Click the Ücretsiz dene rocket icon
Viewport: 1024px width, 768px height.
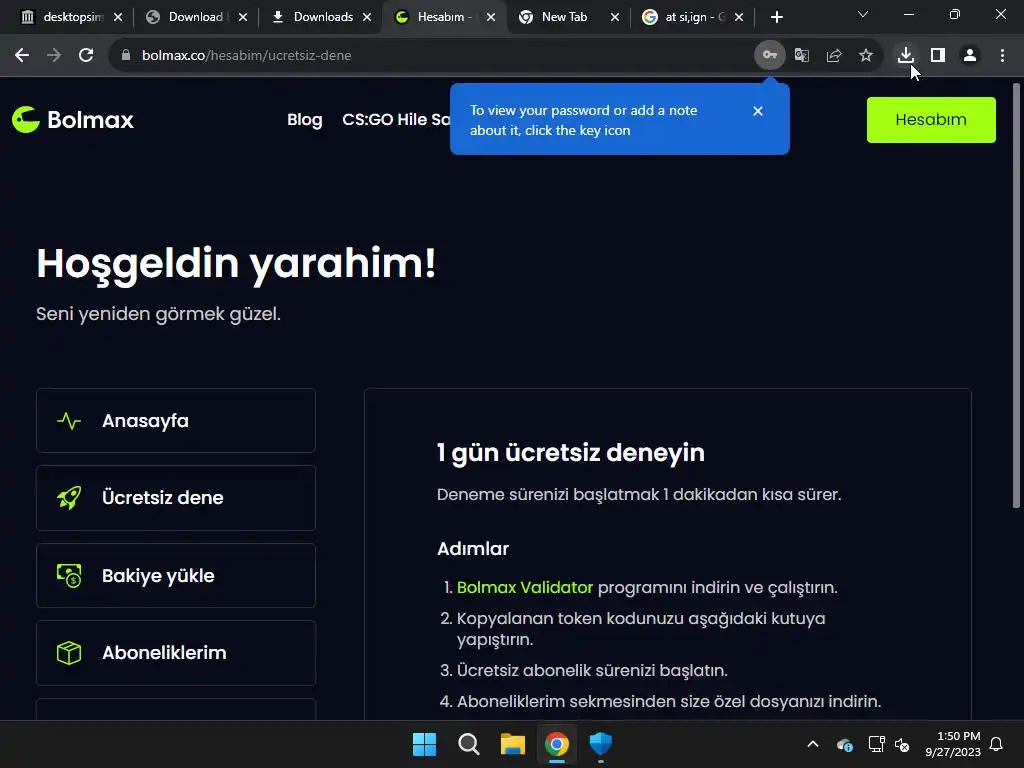[x=69, y=498]
